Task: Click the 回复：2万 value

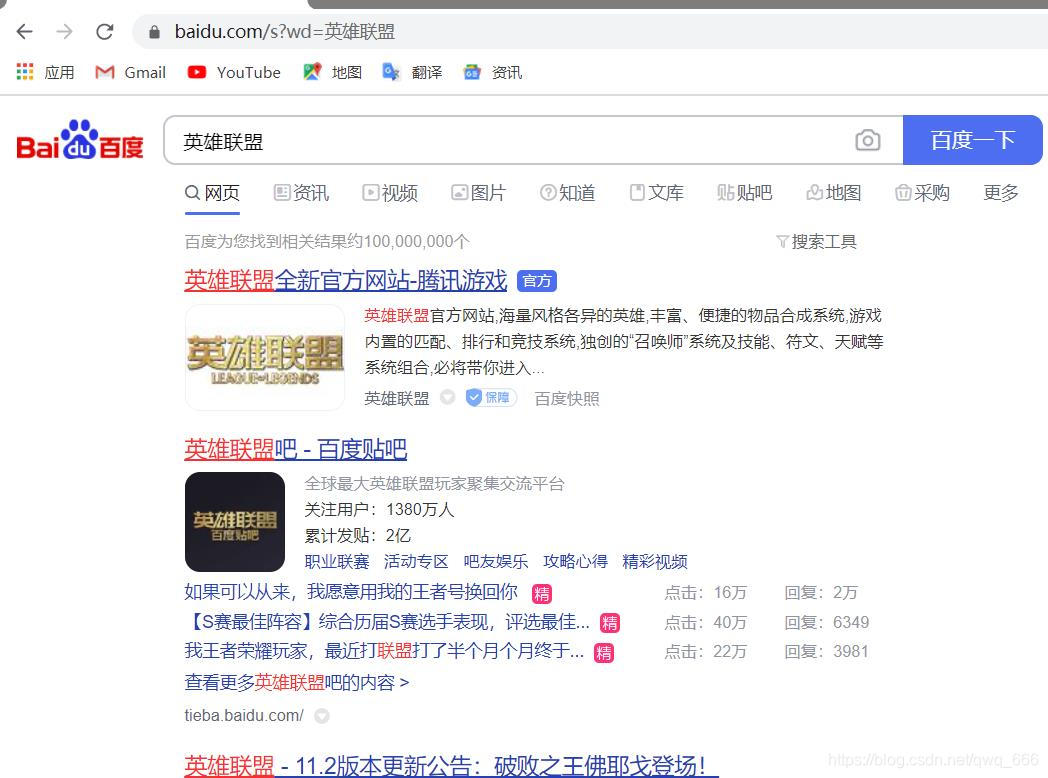Action: tap(821, 592)
